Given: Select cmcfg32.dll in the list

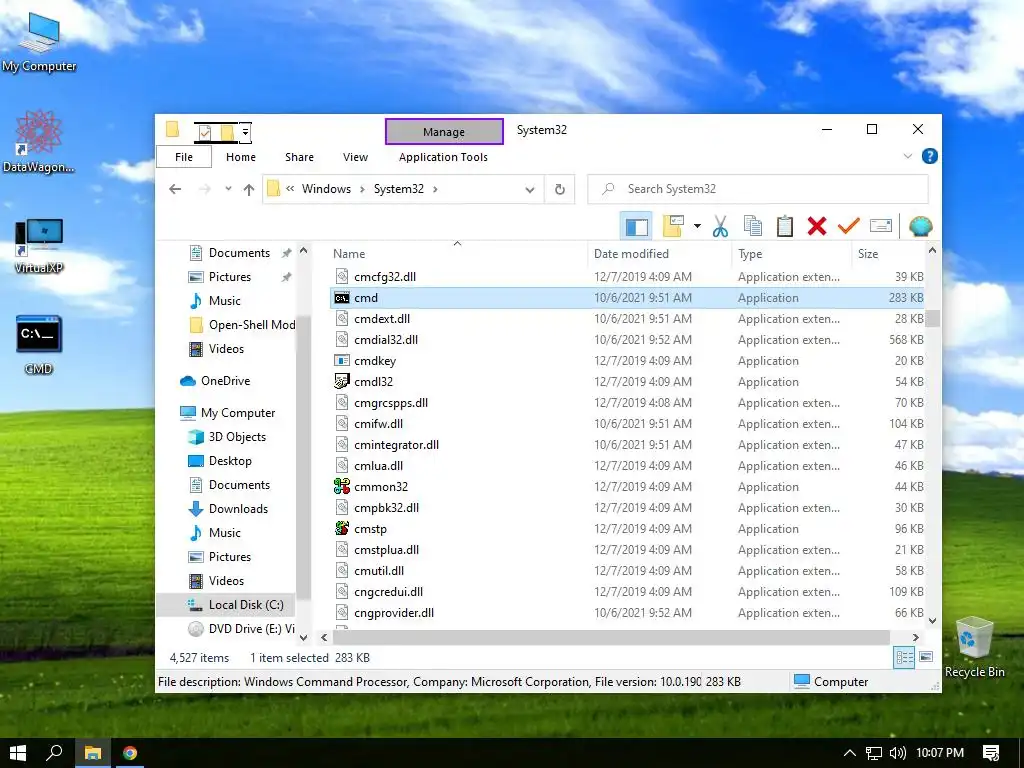Looking at the screenshot, I should point(385,277).
